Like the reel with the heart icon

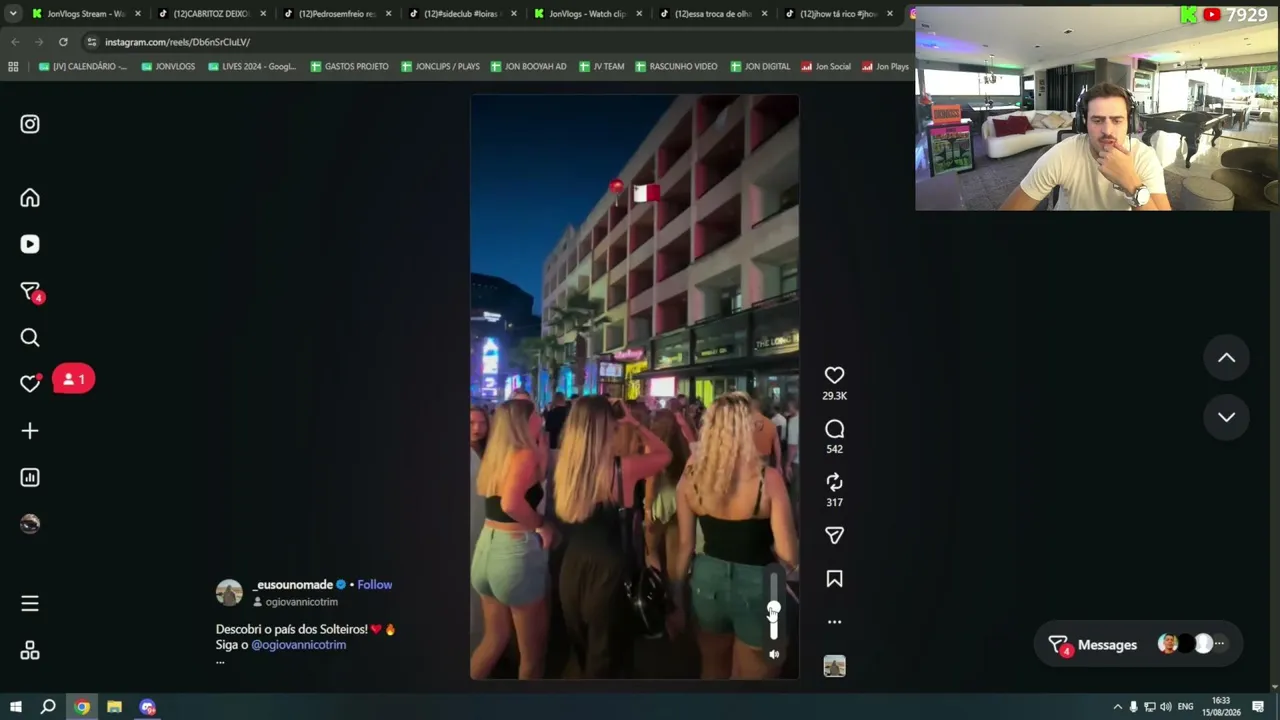[x=834, y=375]
